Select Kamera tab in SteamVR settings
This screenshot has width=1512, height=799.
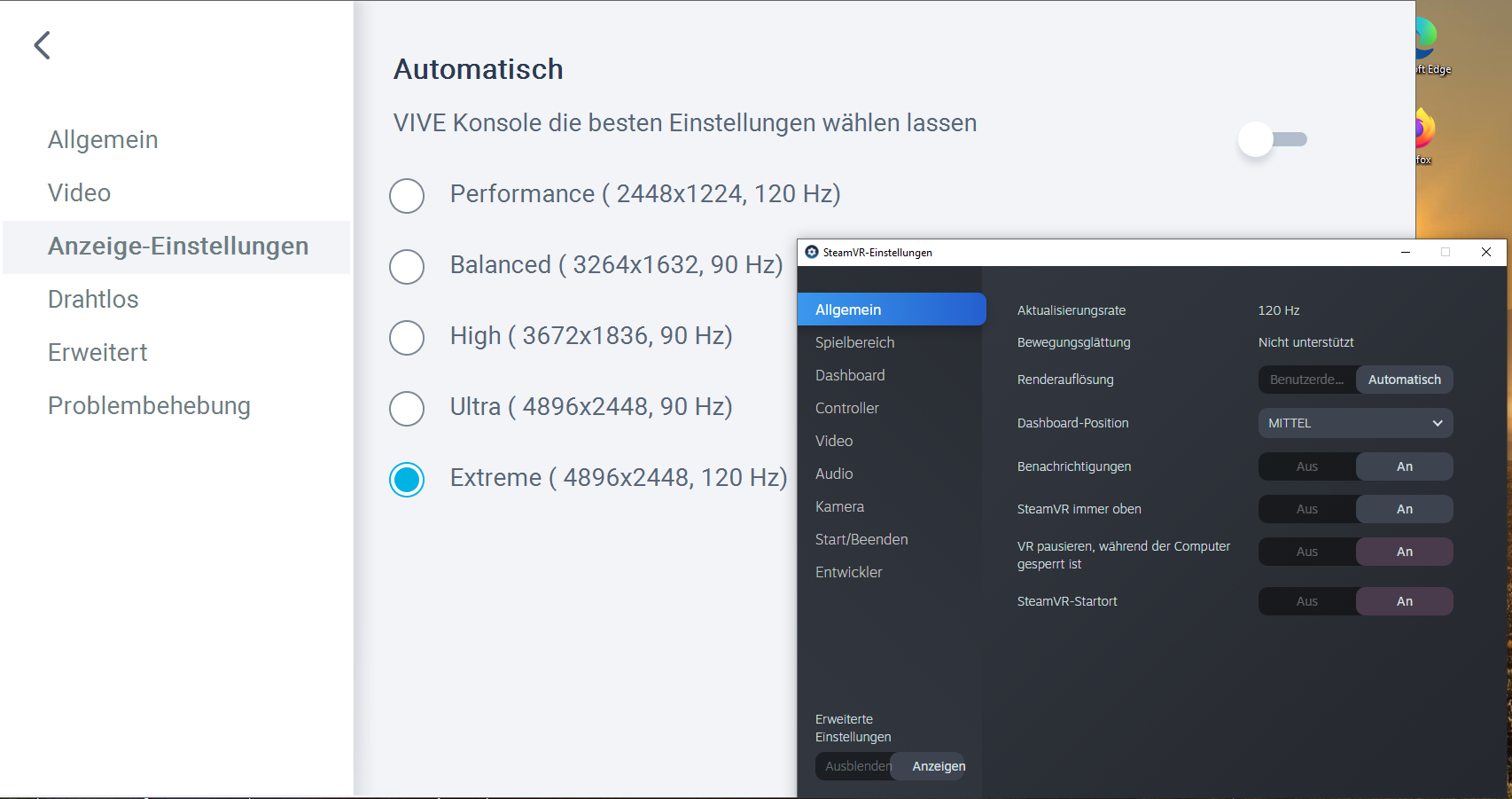890,506
